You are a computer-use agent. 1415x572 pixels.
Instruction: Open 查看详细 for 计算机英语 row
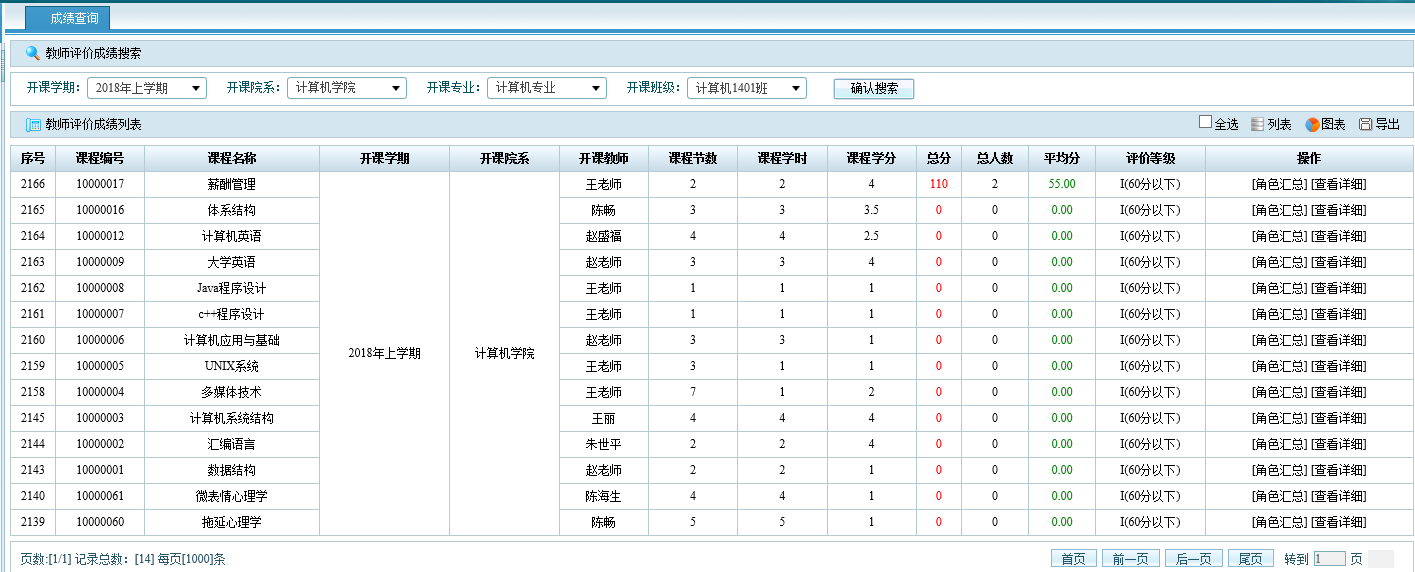[1338, 236]
